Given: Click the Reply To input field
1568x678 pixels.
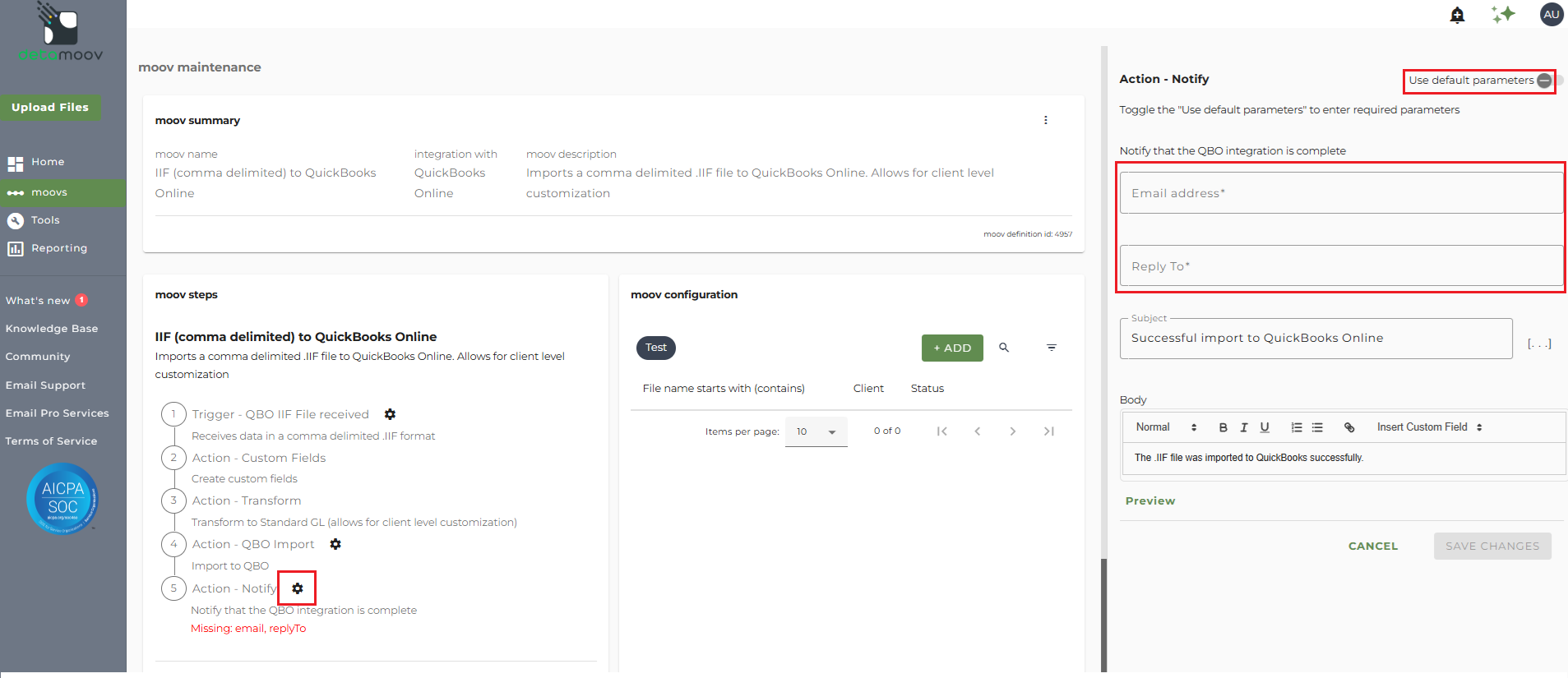Looking at the screenshot, I should click(1341, 265).
